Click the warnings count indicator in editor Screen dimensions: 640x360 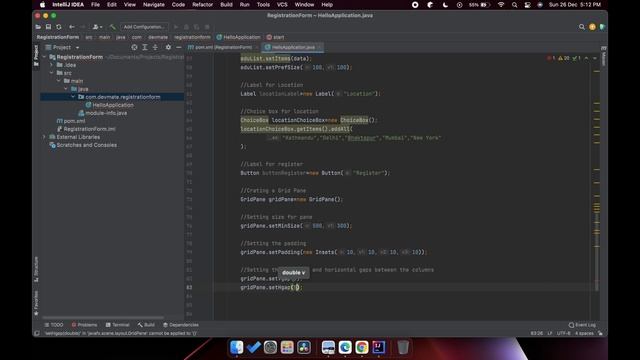point(564,58)
